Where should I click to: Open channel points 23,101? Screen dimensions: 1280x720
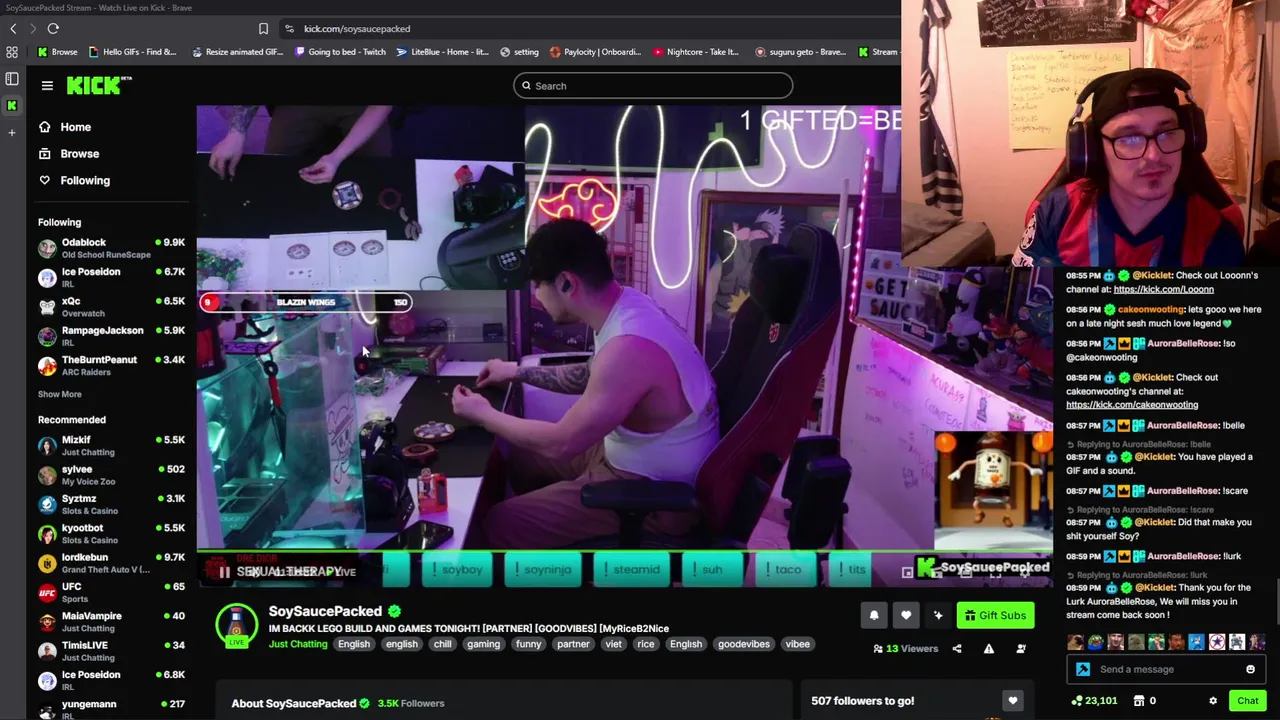point(1094,701)
